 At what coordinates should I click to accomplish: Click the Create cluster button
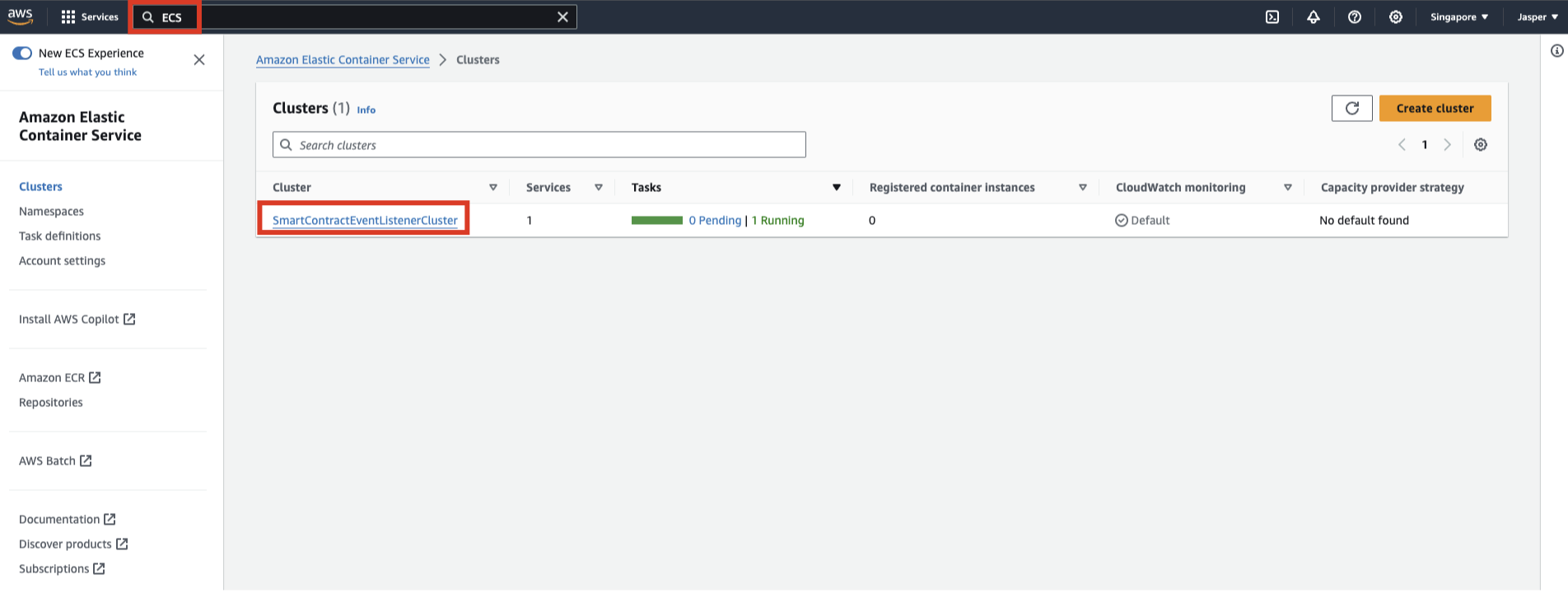1435,108
